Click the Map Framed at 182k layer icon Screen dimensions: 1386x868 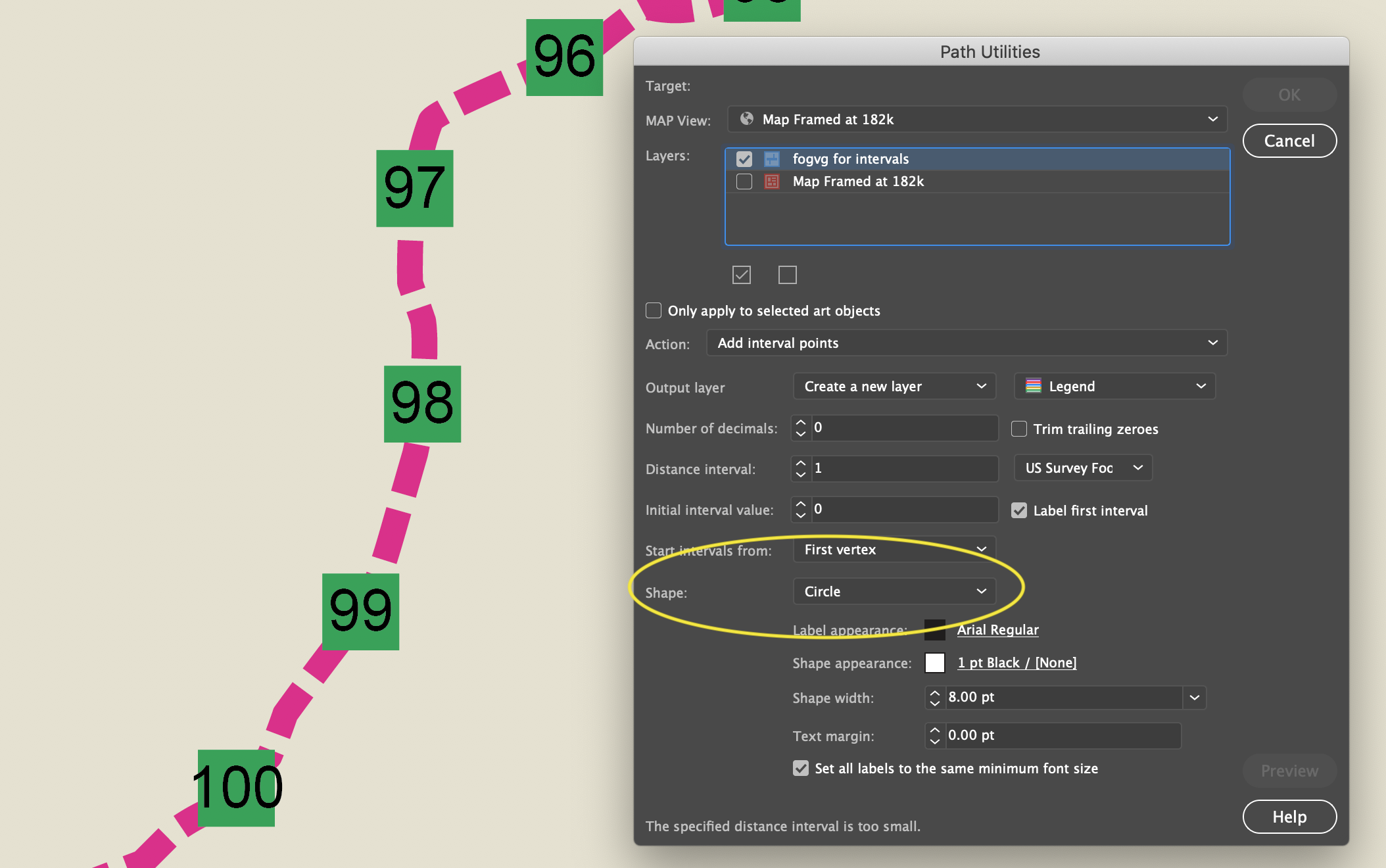pos(772,181)
